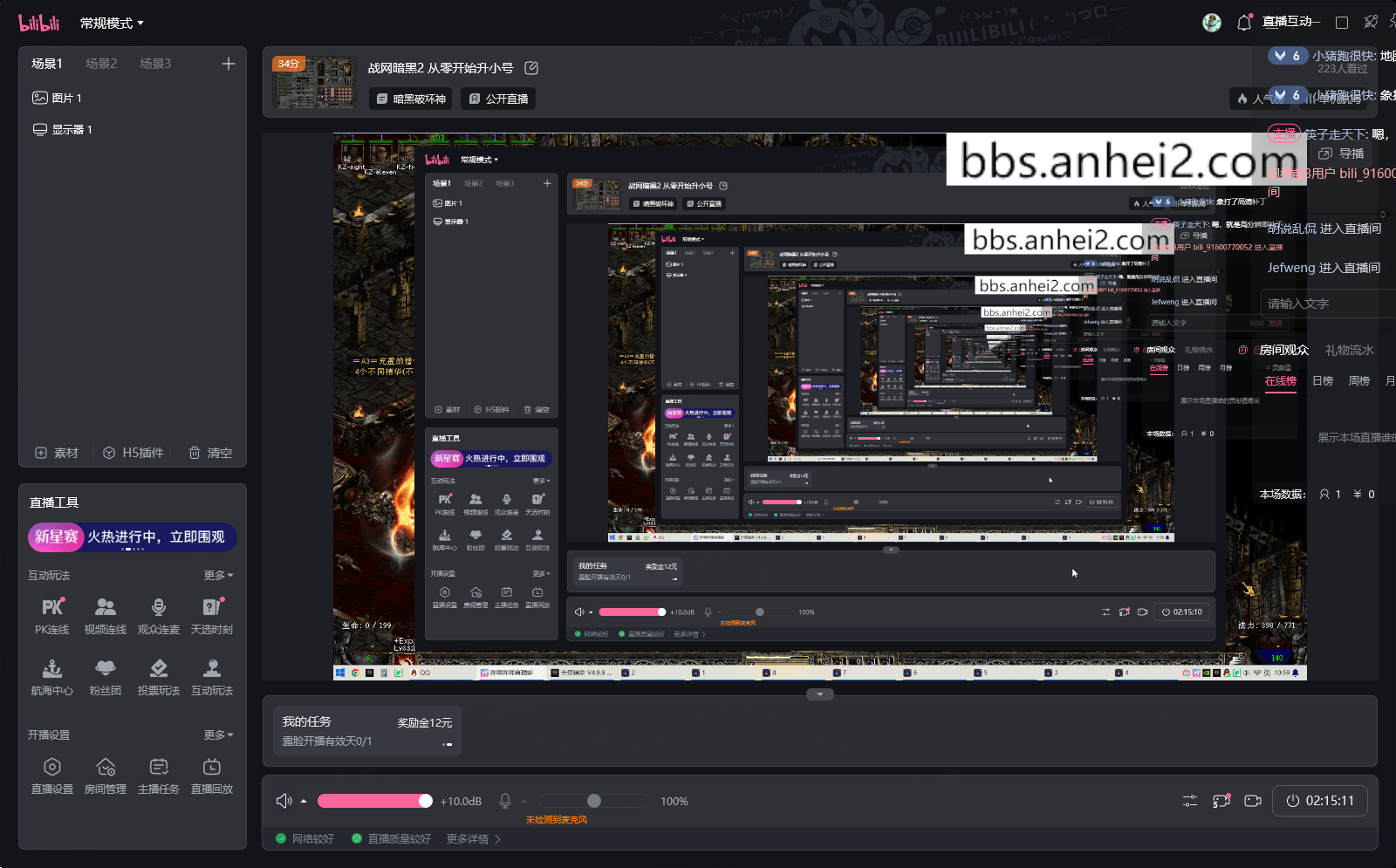
Task: Open 航海中心 icon
Action: point(52,677)
